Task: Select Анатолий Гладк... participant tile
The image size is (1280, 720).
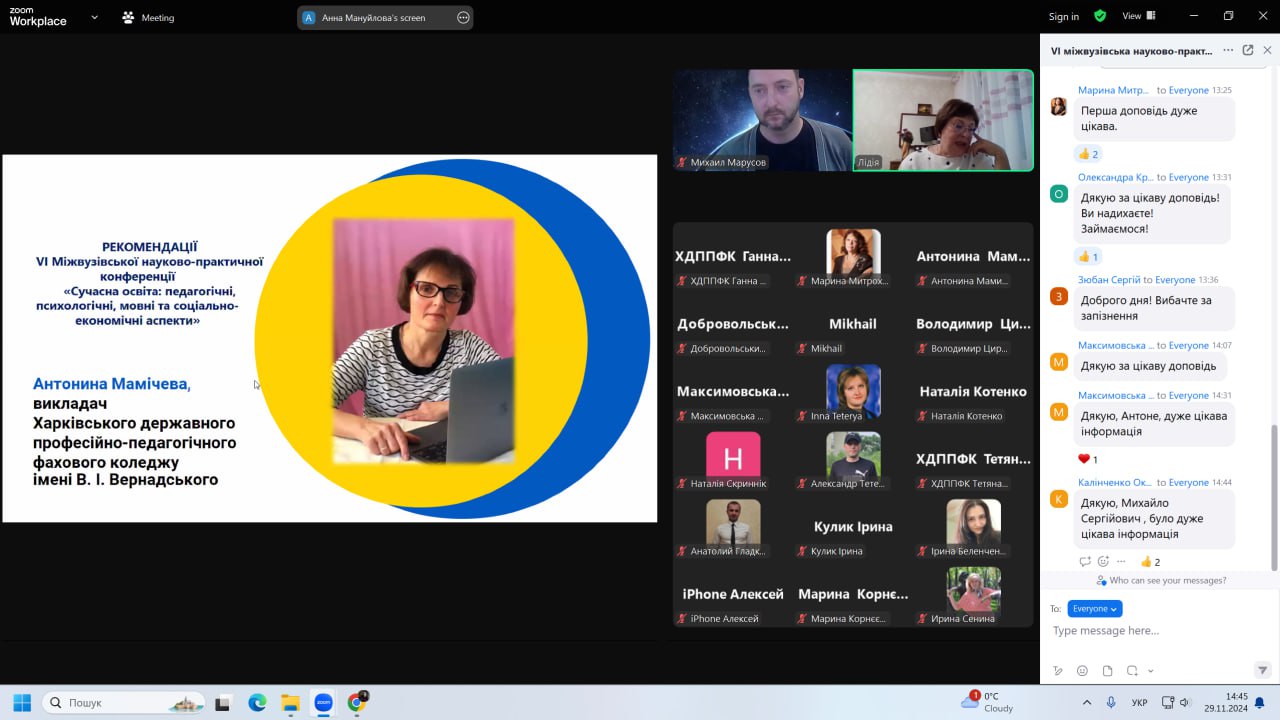Action: (733, 528)
